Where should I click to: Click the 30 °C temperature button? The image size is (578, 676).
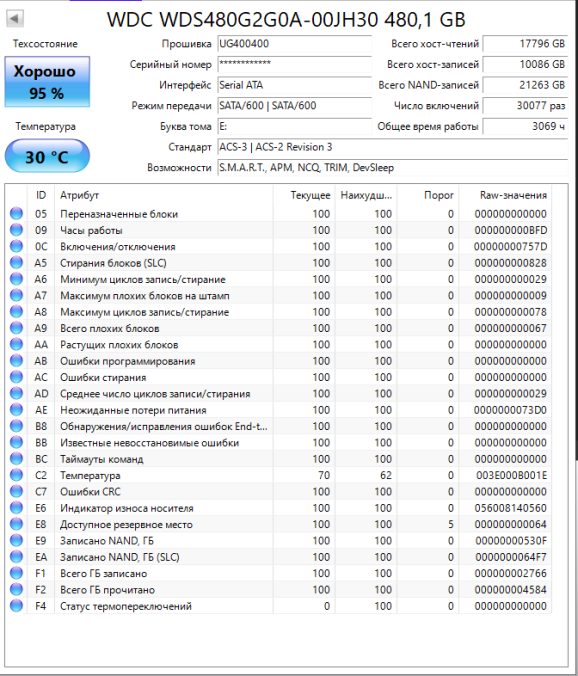(x=47, y=156)
